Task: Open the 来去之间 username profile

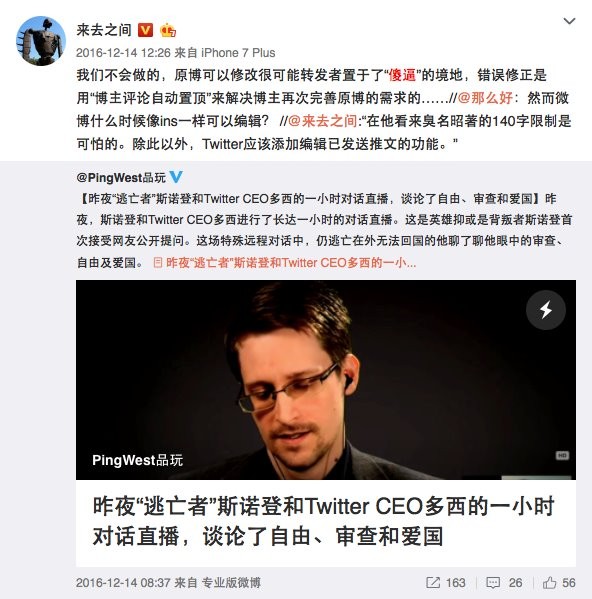Action: 104,30
